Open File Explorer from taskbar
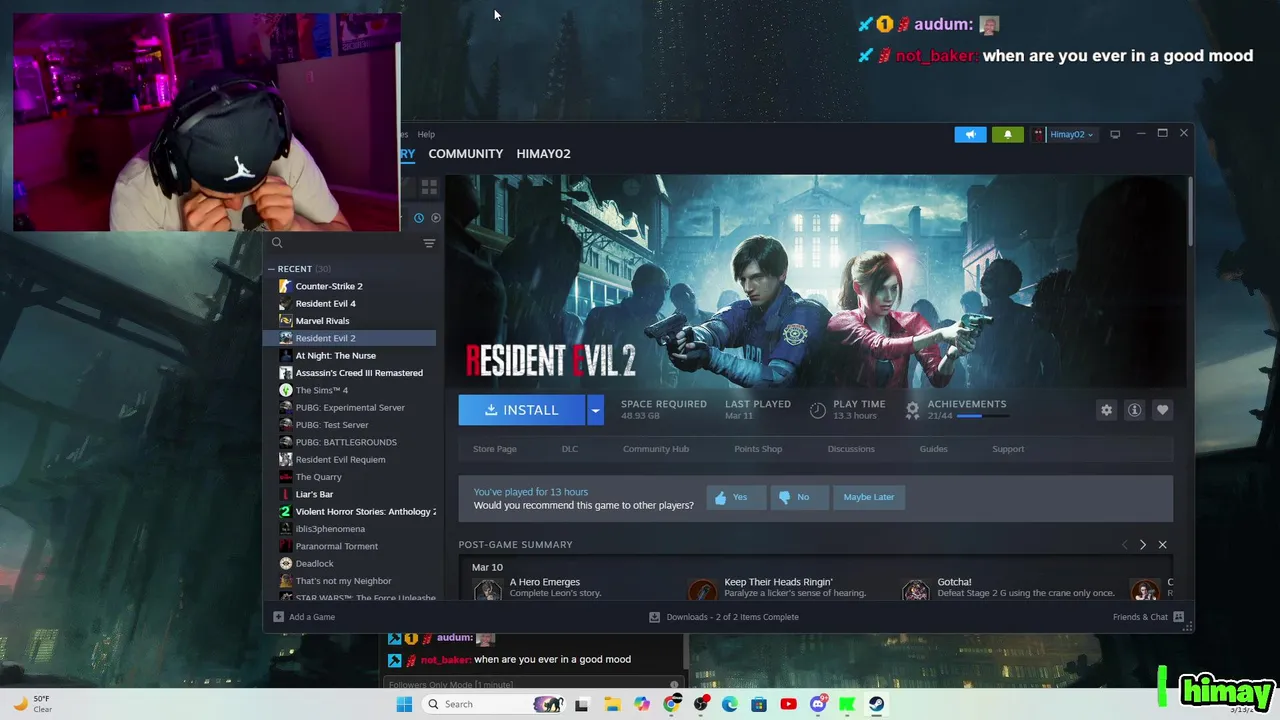The height and width of the screenshot is (720, 1280). (611, 704)
